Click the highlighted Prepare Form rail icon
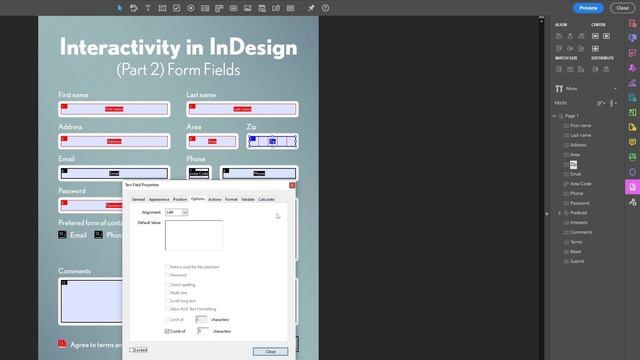 (632, 187)
